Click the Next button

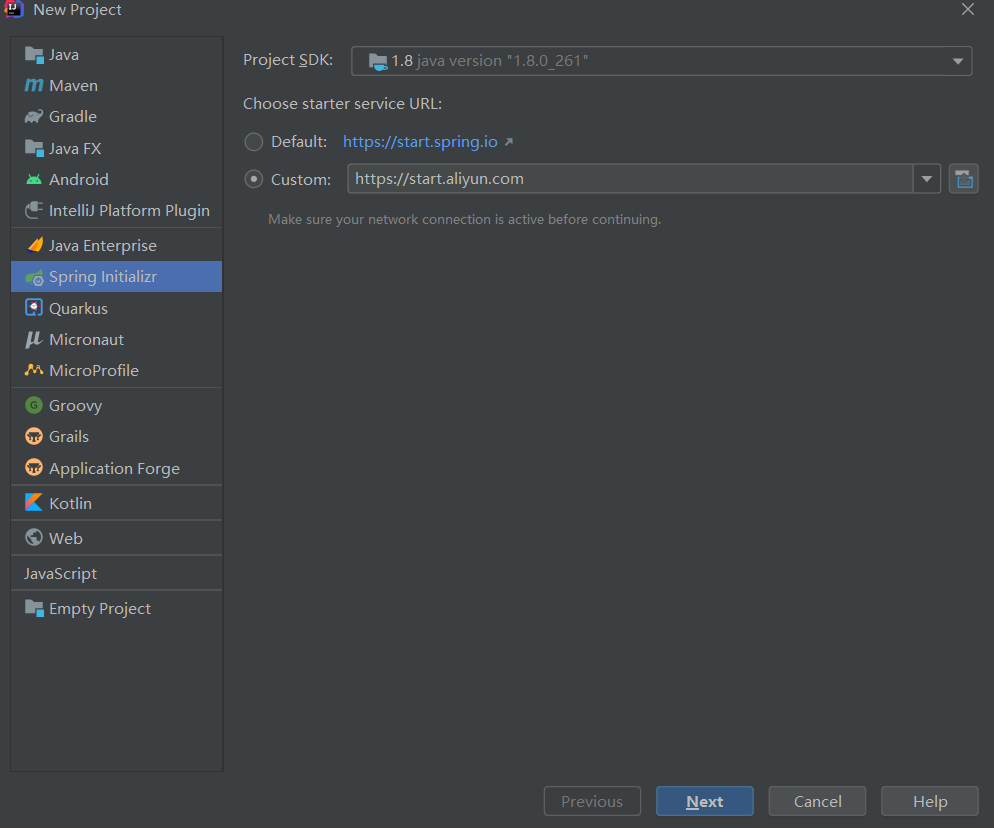tap(704, 801)
